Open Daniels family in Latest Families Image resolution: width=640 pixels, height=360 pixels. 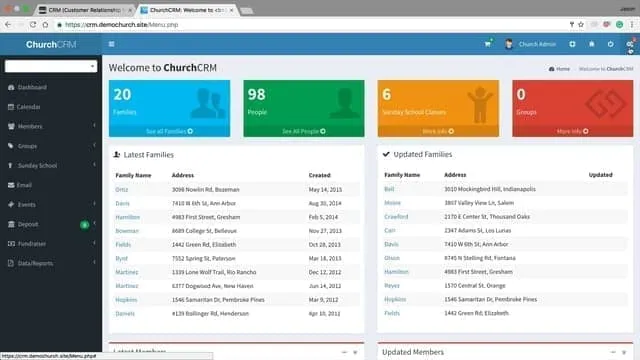point(125,314)
